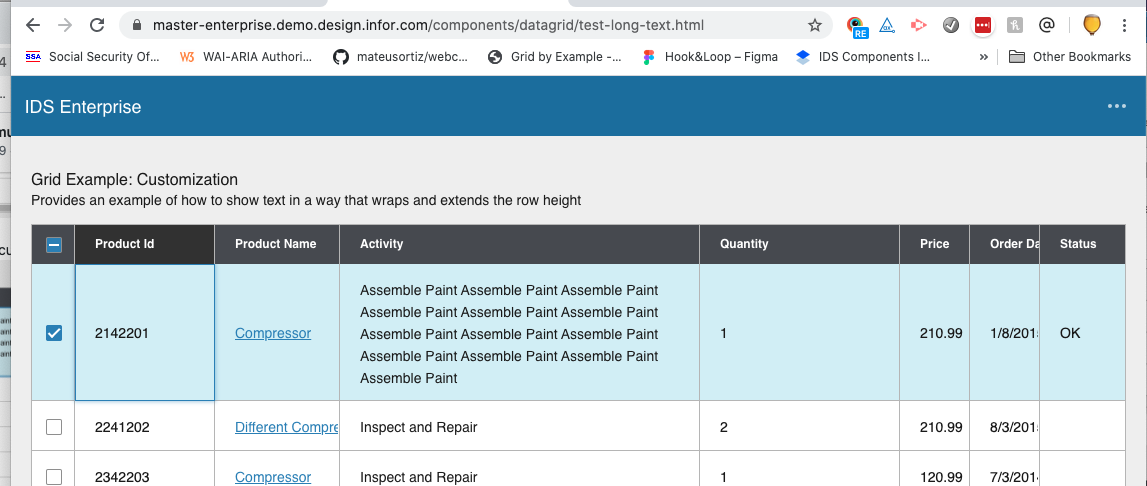The image size is (1147, 486).
Task: Open the gray checkmark extension
Action: [x=951, y=25]
